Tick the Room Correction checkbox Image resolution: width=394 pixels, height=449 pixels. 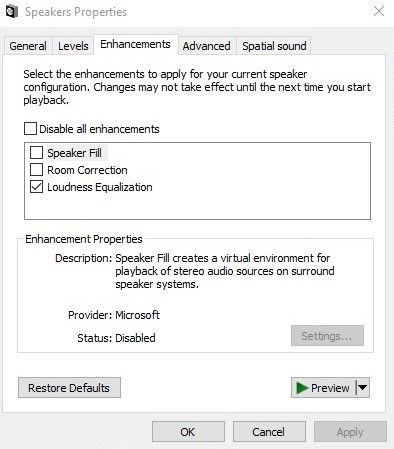[36, 170]
